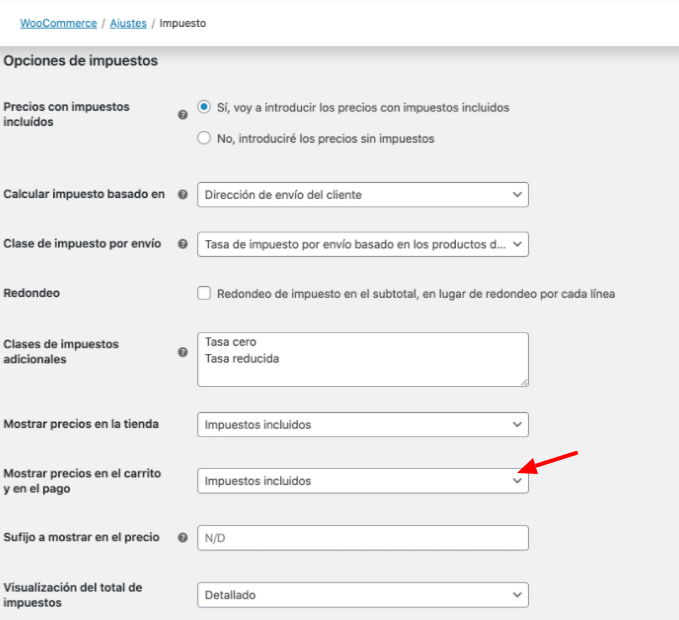Screen dimensions: 679x620
Task: Grab the textarea resize handle corner
Action: (x=524, y=382)
